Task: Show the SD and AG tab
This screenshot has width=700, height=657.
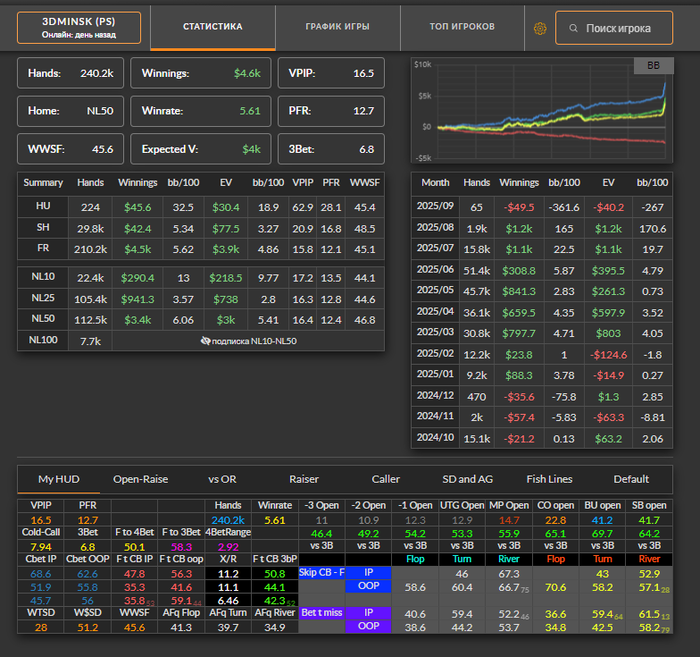Action: coord(467,479)
